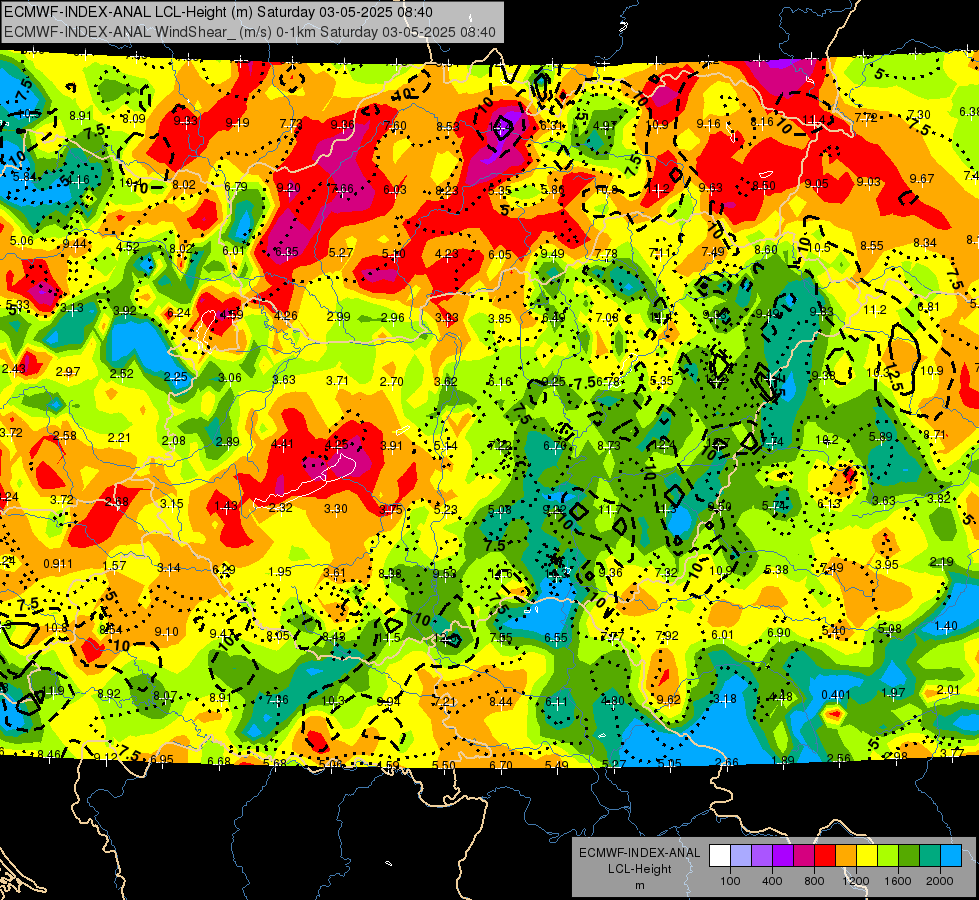Select the grid value 3.91
The image size is (979, 900).
391,445
